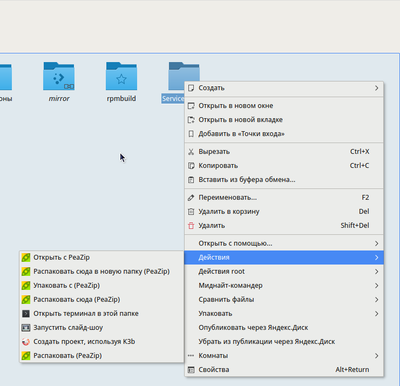Expand the Упаковать submenu arrow
The width and height of the screenshot is (400, 386).
coord(376,313)
